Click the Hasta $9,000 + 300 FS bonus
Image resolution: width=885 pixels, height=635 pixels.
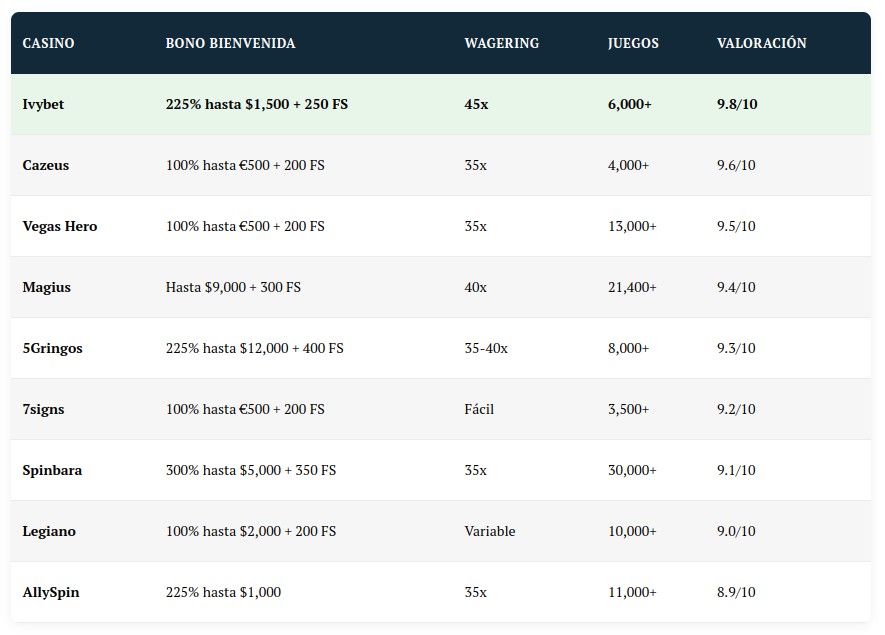[233, 287]
